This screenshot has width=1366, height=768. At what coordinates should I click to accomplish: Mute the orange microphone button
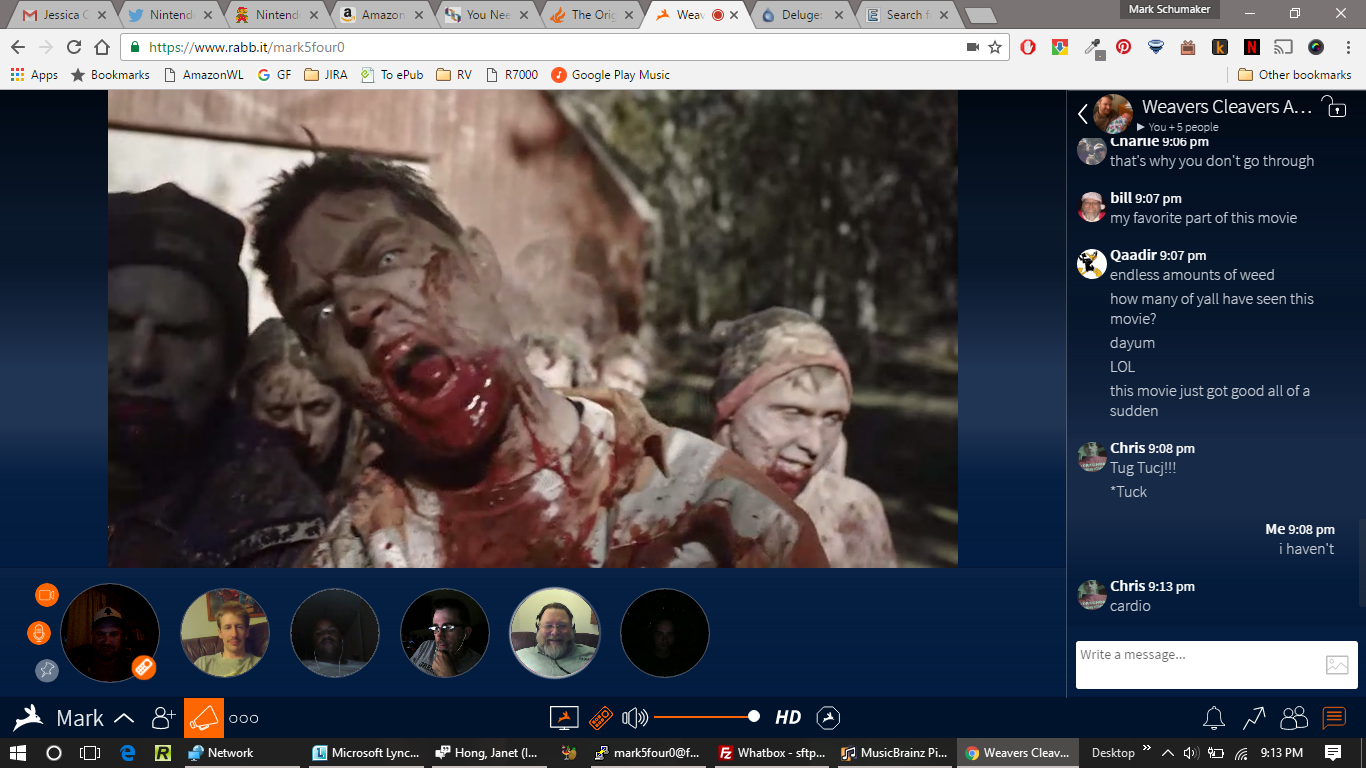[x=38, y=633]
